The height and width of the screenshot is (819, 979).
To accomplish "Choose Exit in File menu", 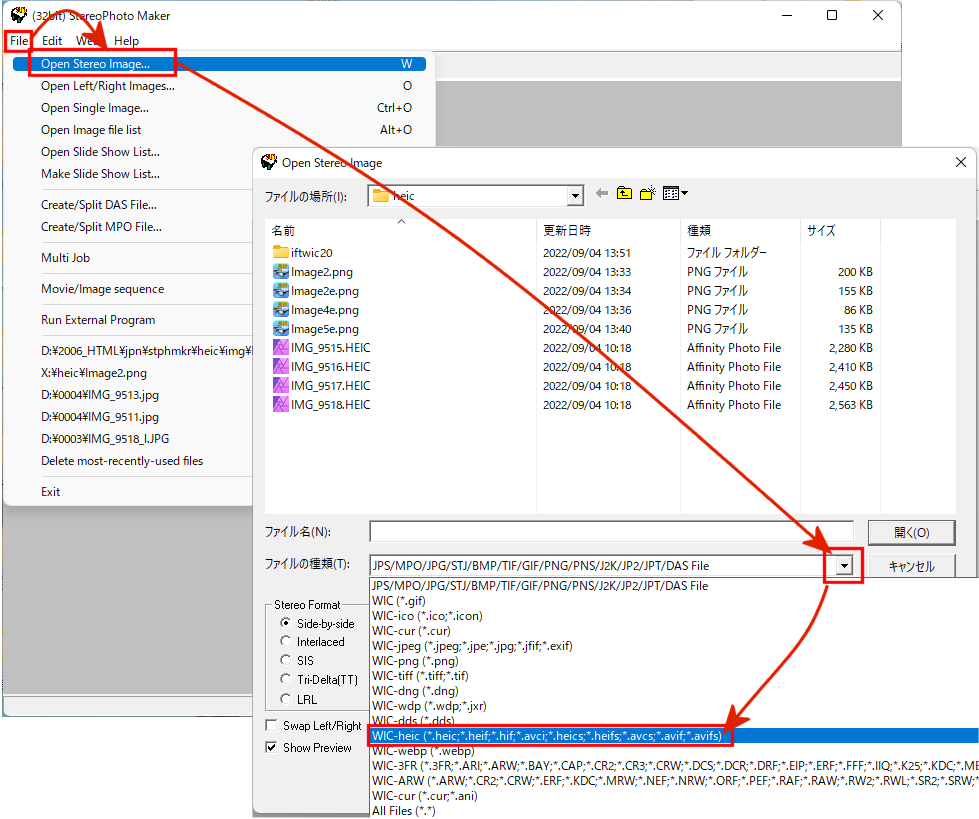I will click(x=51, y=492).
